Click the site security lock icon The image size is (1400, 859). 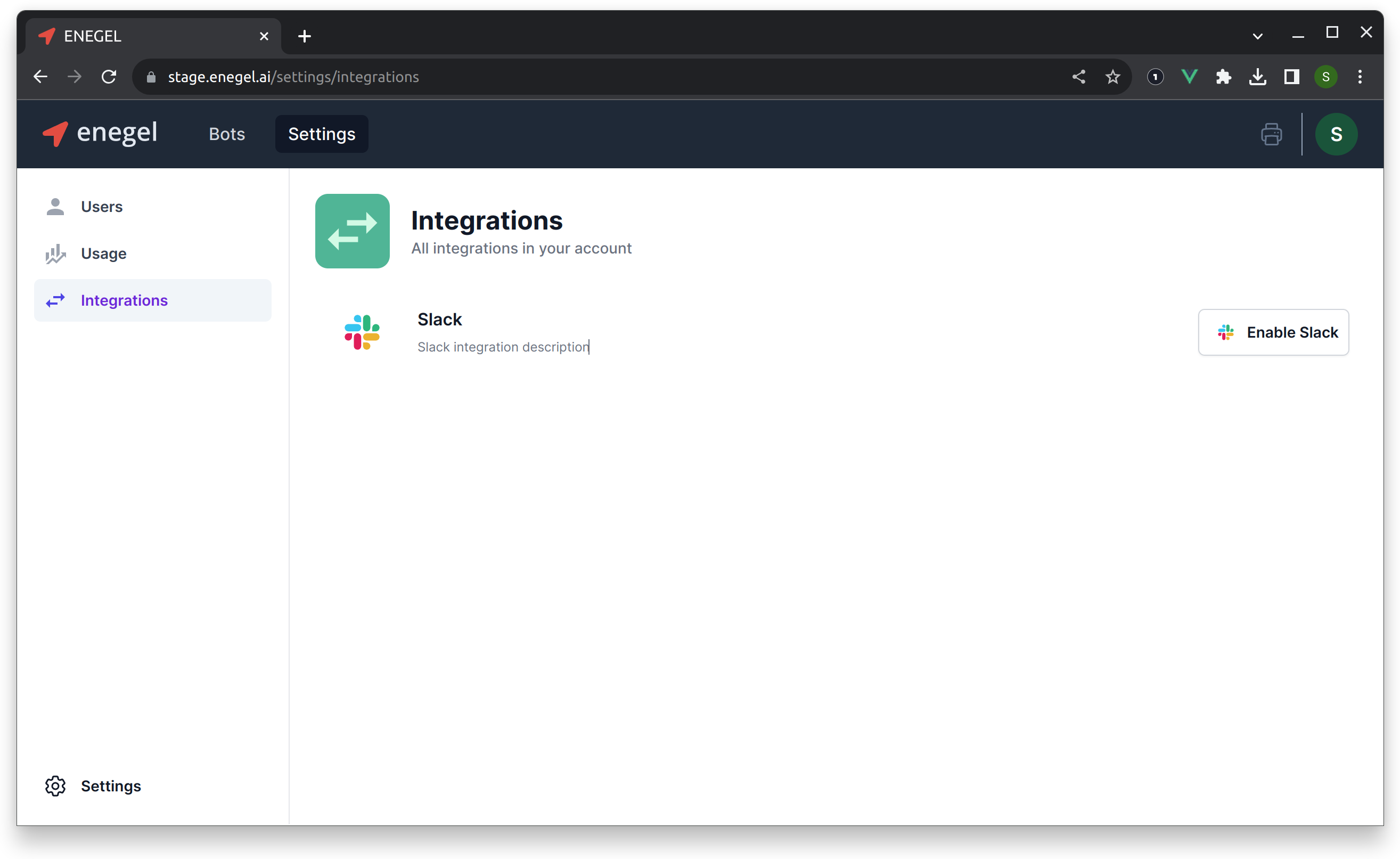(x=151, y=77)
